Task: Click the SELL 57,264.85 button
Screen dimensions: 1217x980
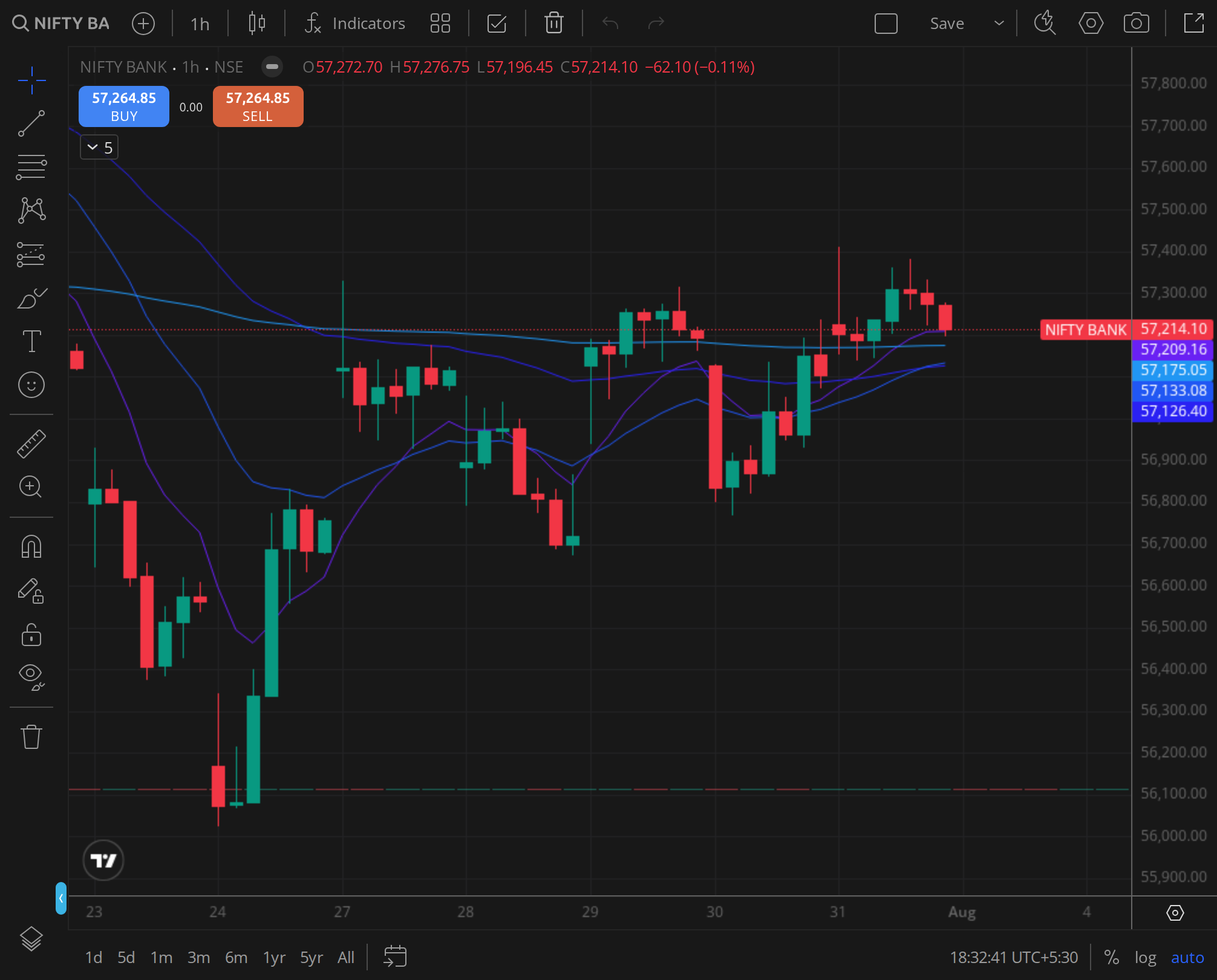Action: 258,106
